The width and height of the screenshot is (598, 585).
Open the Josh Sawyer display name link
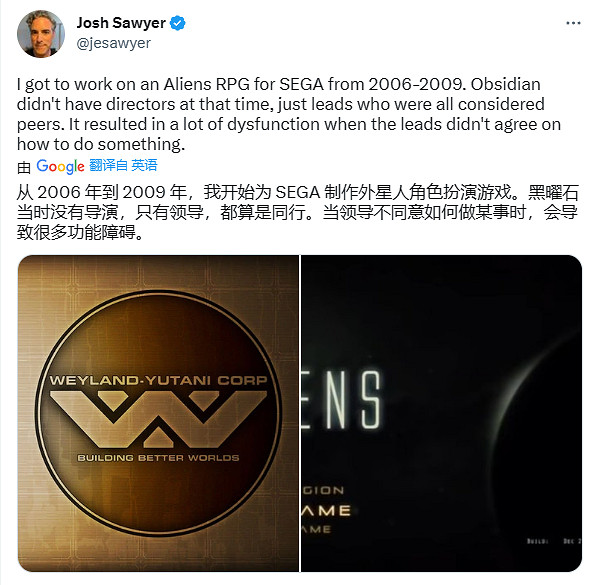121,23
